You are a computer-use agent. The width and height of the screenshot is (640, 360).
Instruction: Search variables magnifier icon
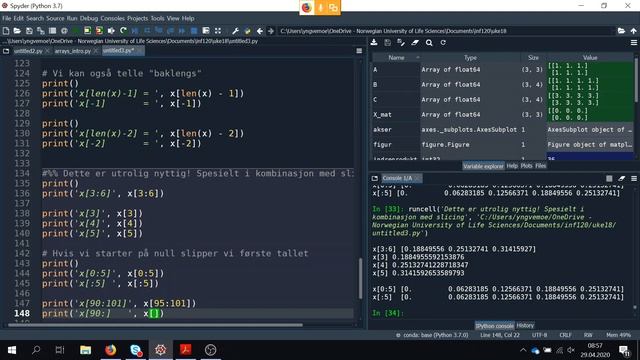coord(429,42)
